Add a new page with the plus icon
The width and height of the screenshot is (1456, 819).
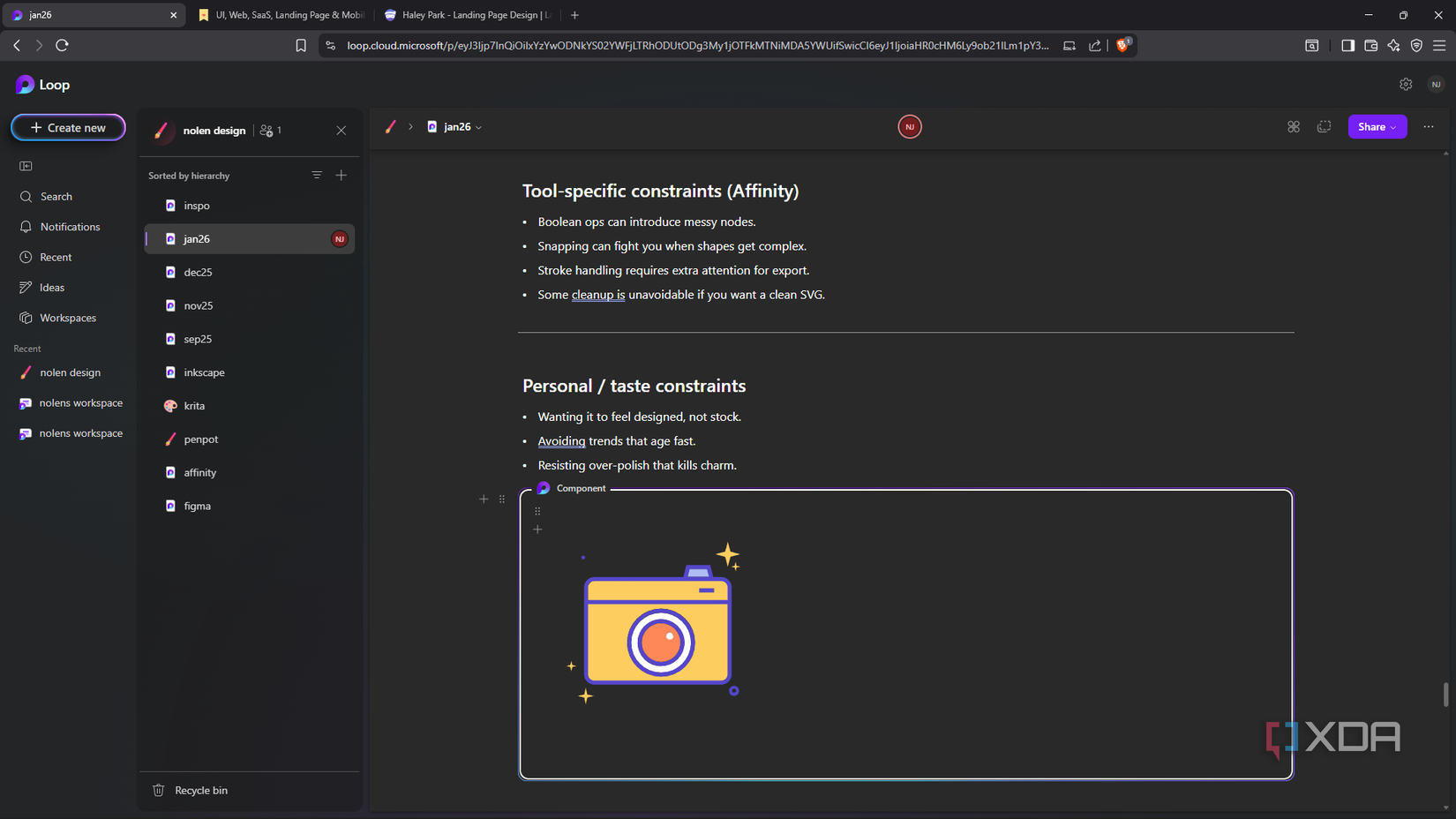[341, 175]
